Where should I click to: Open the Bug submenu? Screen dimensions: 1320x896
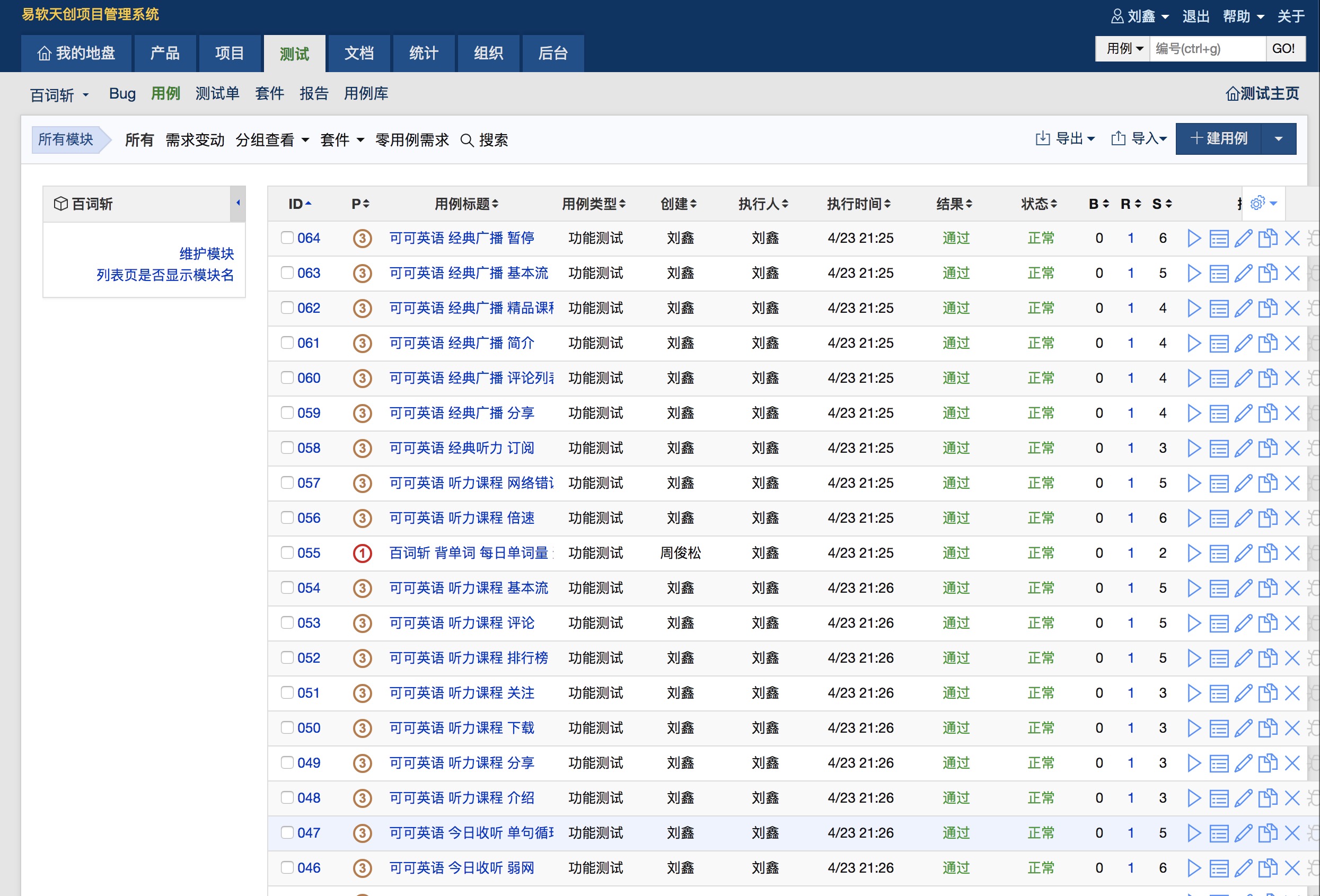pos(122,93)
